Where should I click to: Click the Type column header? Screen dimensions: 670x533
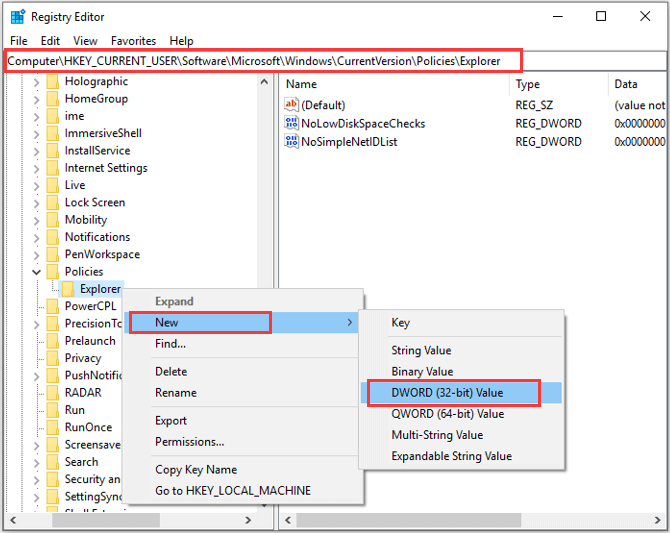coord(559,84)
